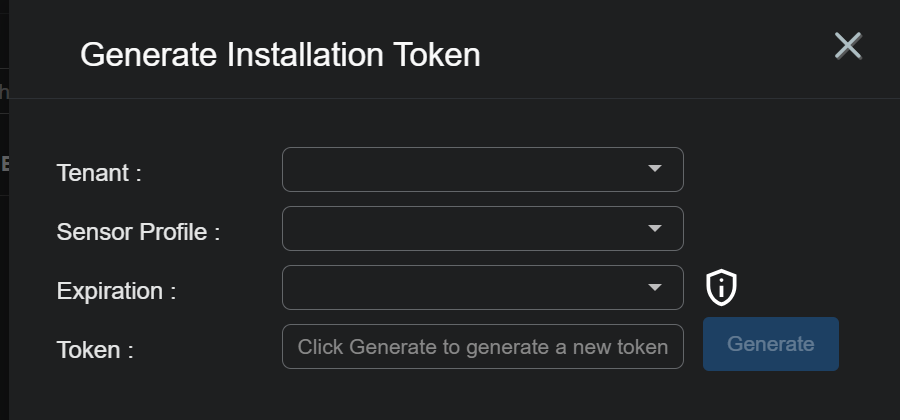Image resolution: width=900 pixels, height=420 pixels.
Task: Click the 'Tenant :' label
Action: coord(99,173)
